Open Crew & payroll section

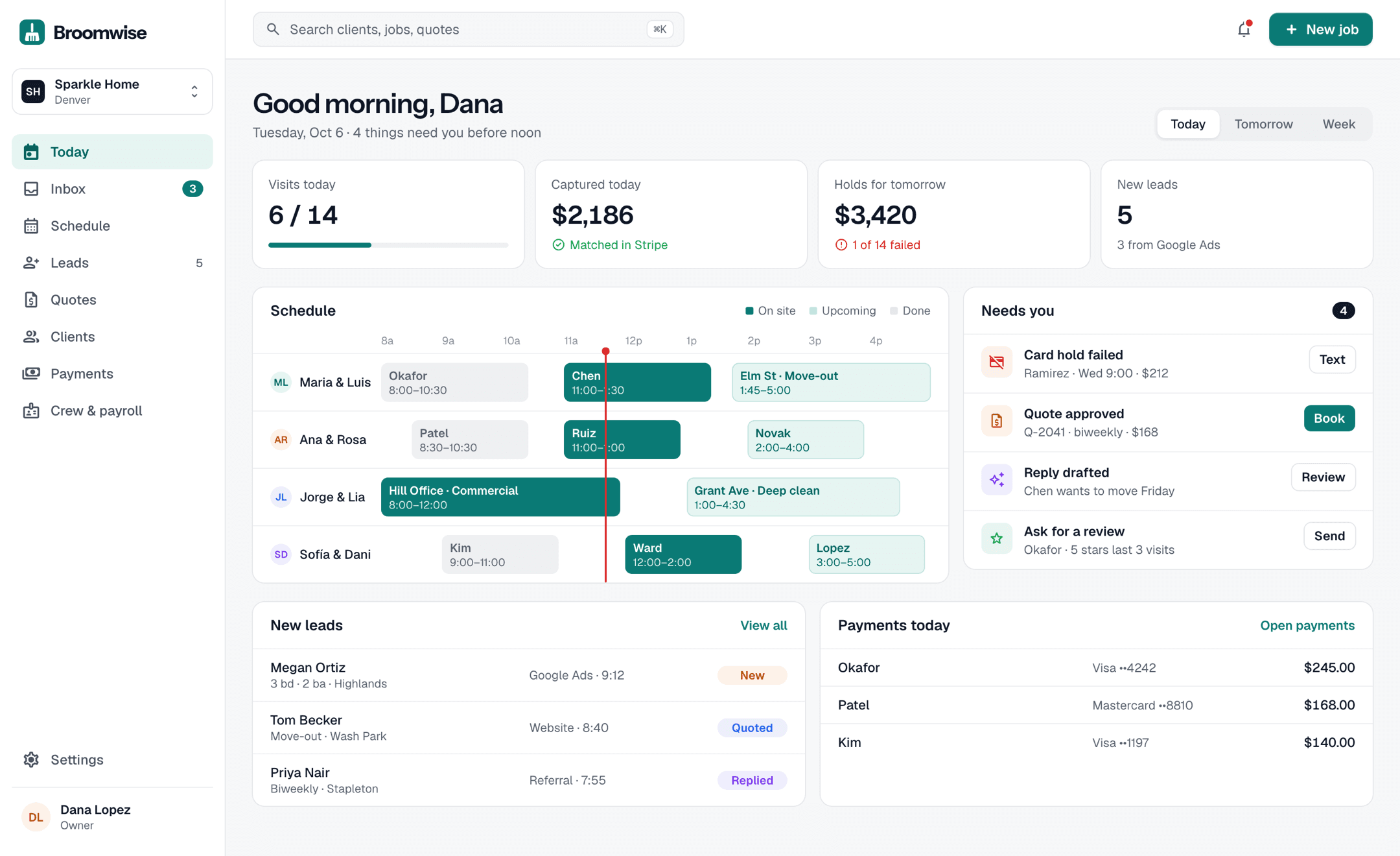click(x=112, y=410)
